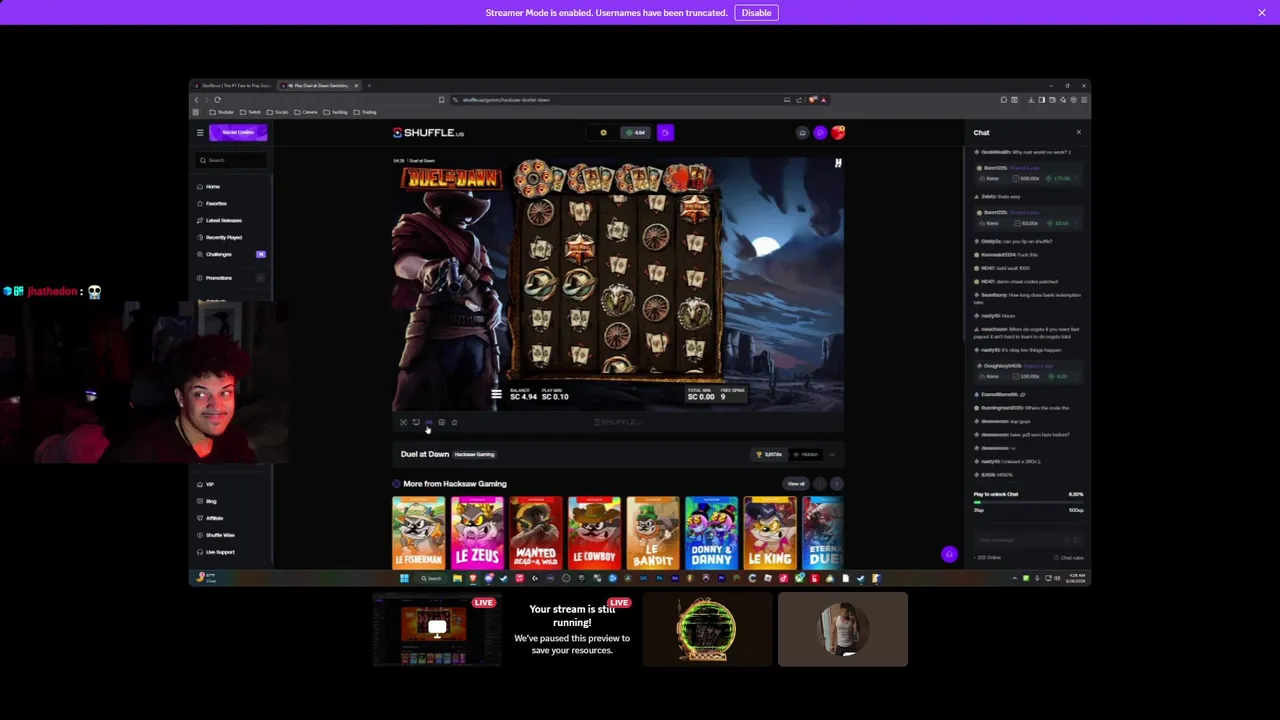The height and width of the screenshot is (720, 1280).
Task: Open the Hacksaw Gaming provider tag
Action: [x=475, y=454]
